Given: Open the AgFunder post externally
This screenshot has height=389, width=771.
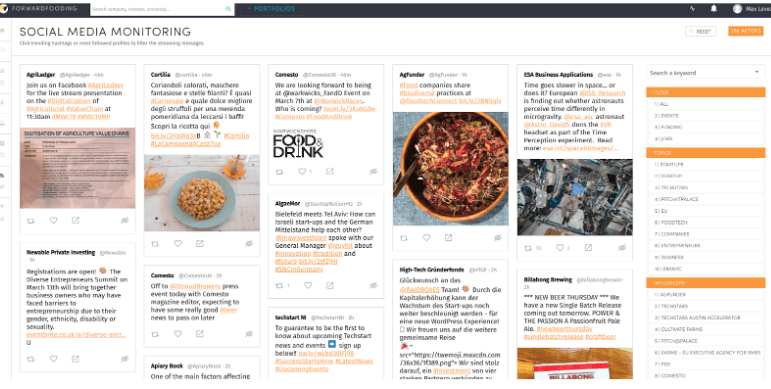Looking at the screenshot, I should pyautogui.click(x=448, y=238).
